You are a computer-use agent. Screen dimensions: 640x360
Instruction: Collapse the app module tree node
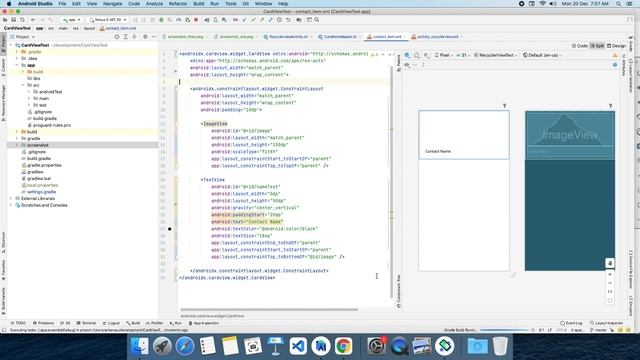point(17,65)
